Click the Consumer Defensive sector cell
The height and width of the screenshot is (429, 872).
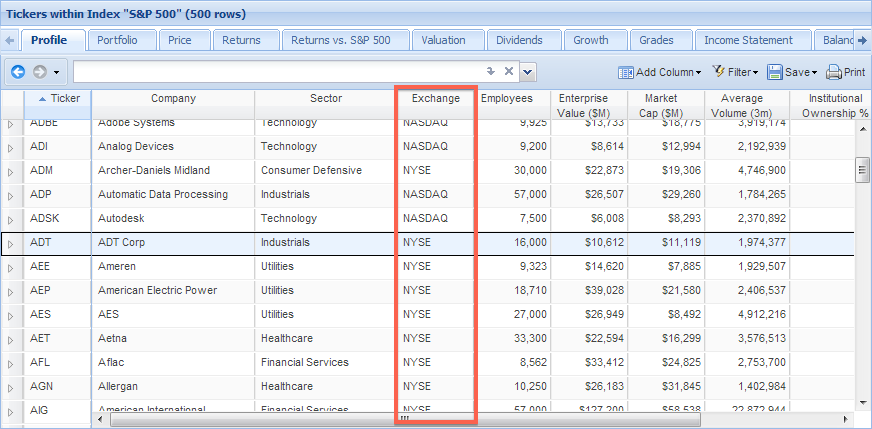[326, 171]
